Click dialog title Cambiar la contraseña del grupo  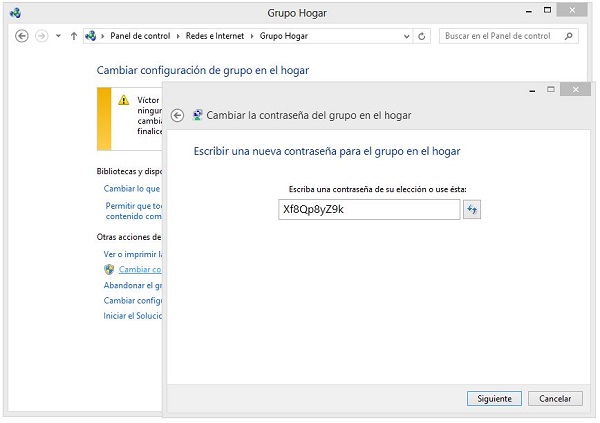(309, 115)
